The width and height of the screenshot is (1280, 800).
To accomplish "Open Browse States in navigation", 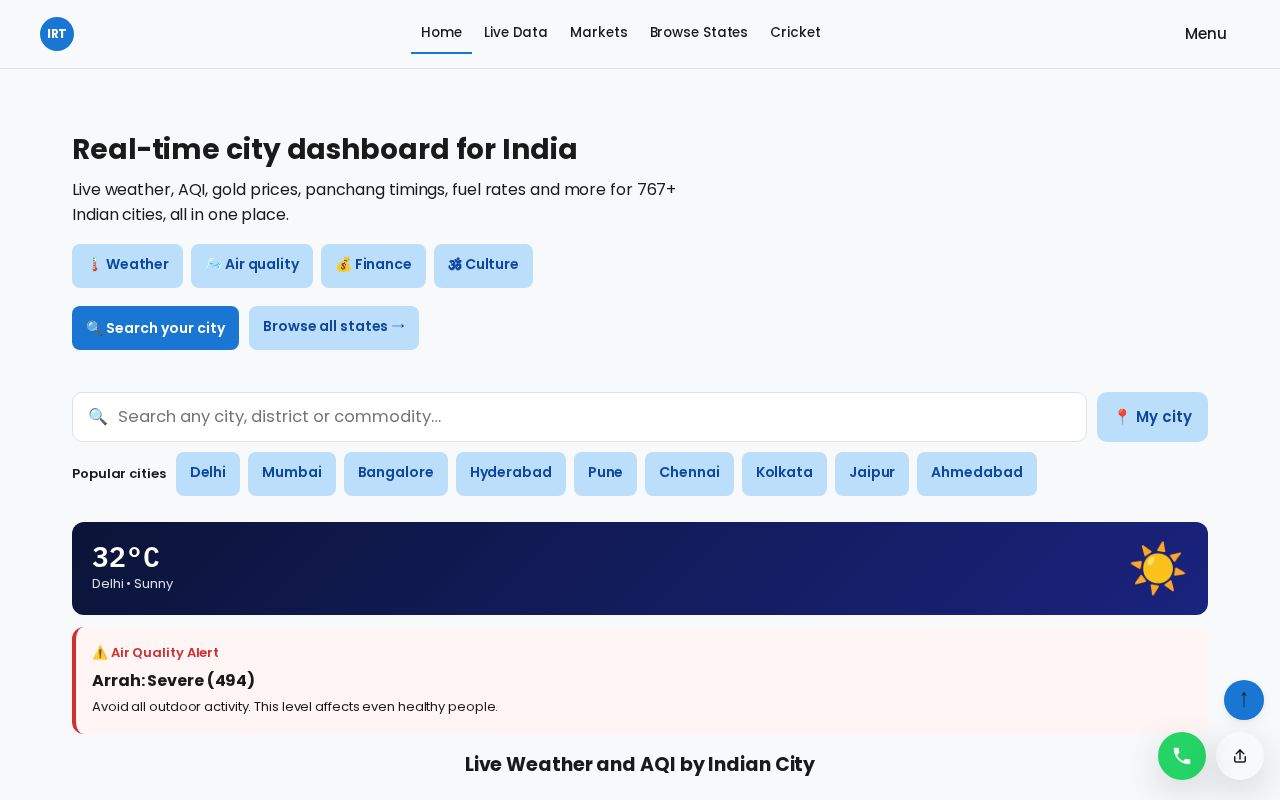I will coord(699,33).
